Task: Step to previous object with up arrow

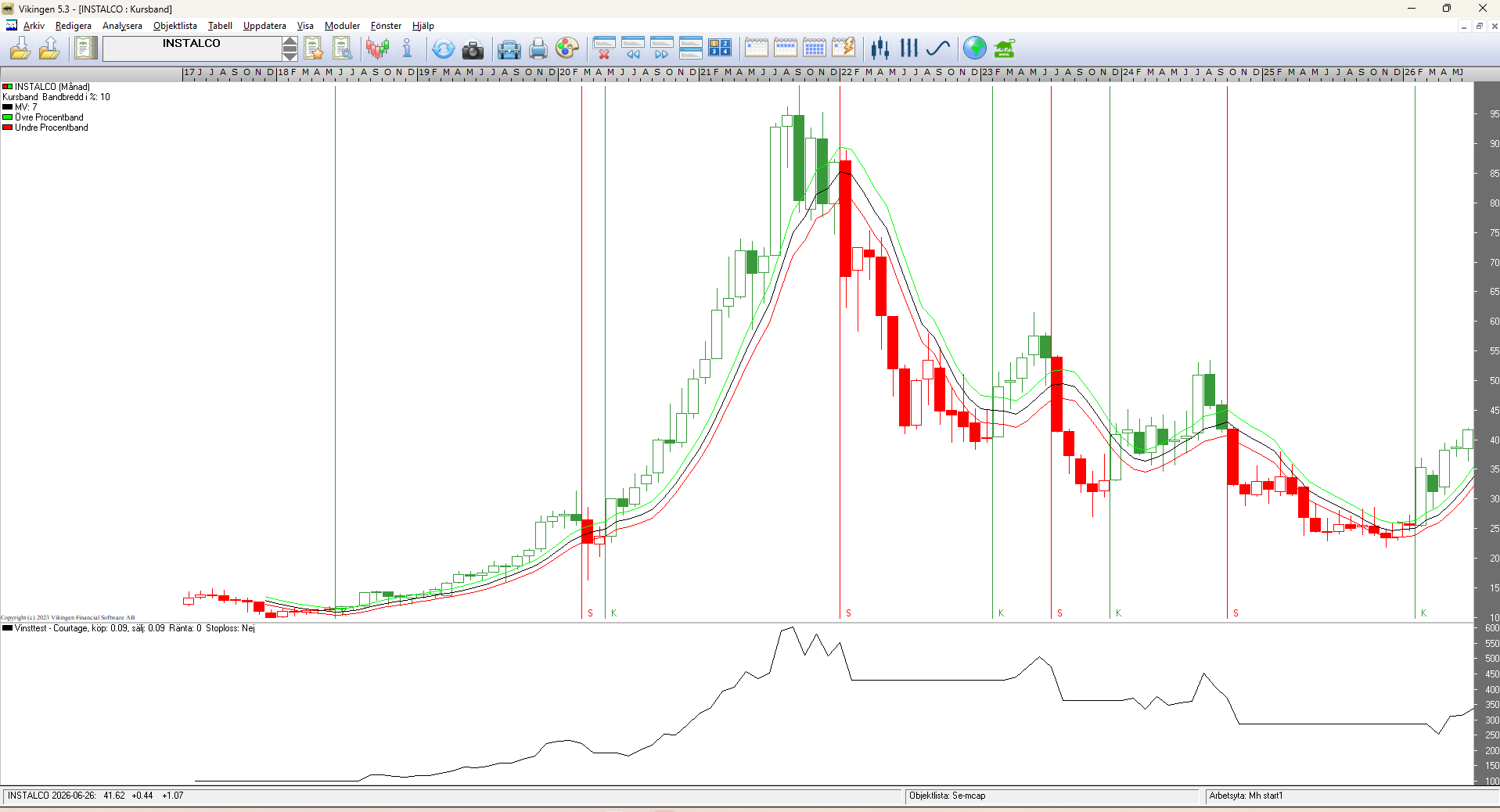Action: tap(290, 42)
